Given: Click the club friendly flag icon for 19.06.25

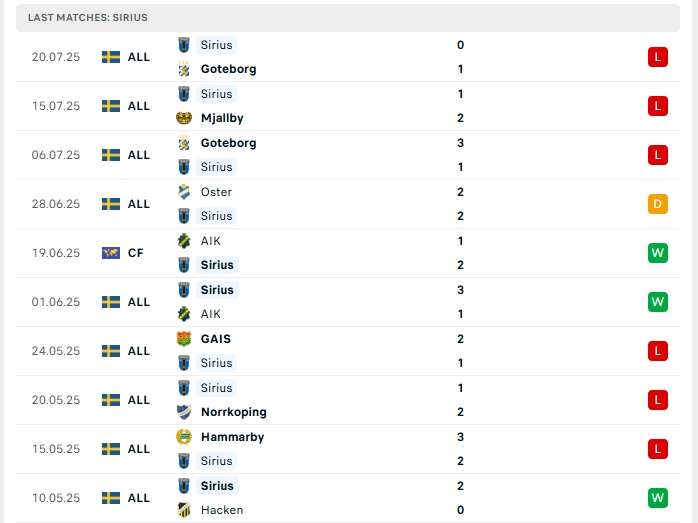Looking at the screenshot, I should point(111,253).
